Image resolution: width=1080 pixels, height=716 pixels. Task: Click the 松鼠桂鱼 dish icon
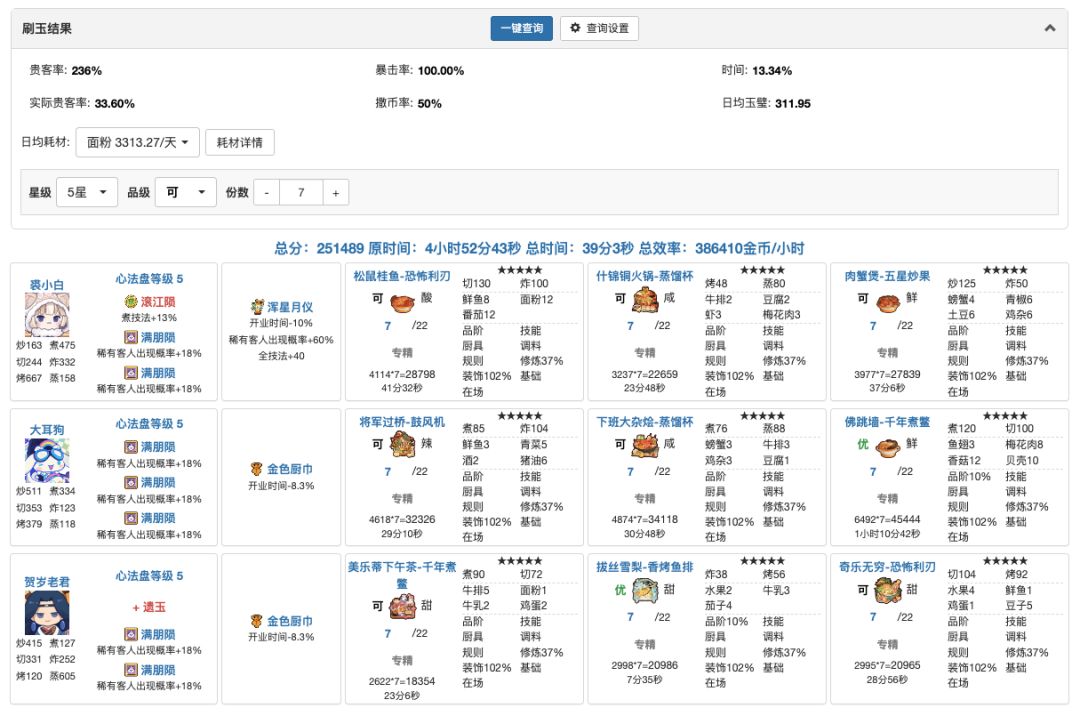coord(402,302)
